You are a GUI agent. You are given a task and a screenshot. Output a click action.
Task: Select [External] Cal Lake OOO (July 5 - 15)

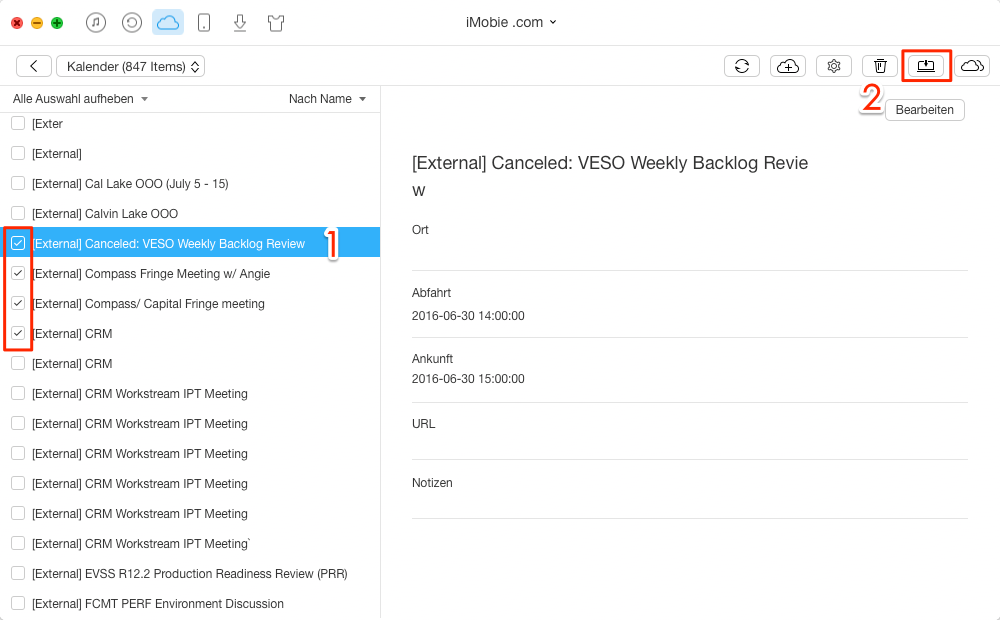click(x=130, y=184)
